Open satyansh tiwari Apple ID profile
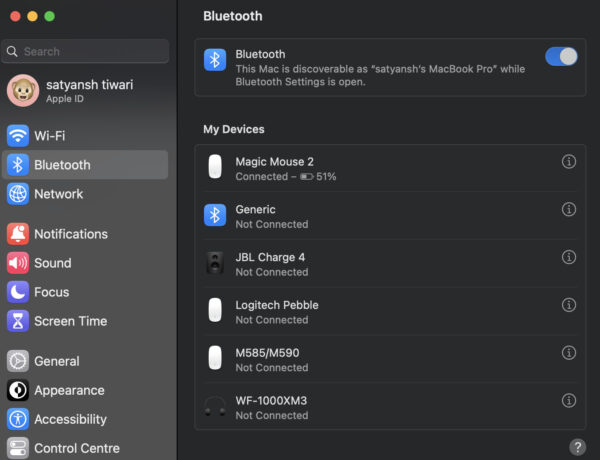 pyautogui.click(x=85, y=91)
